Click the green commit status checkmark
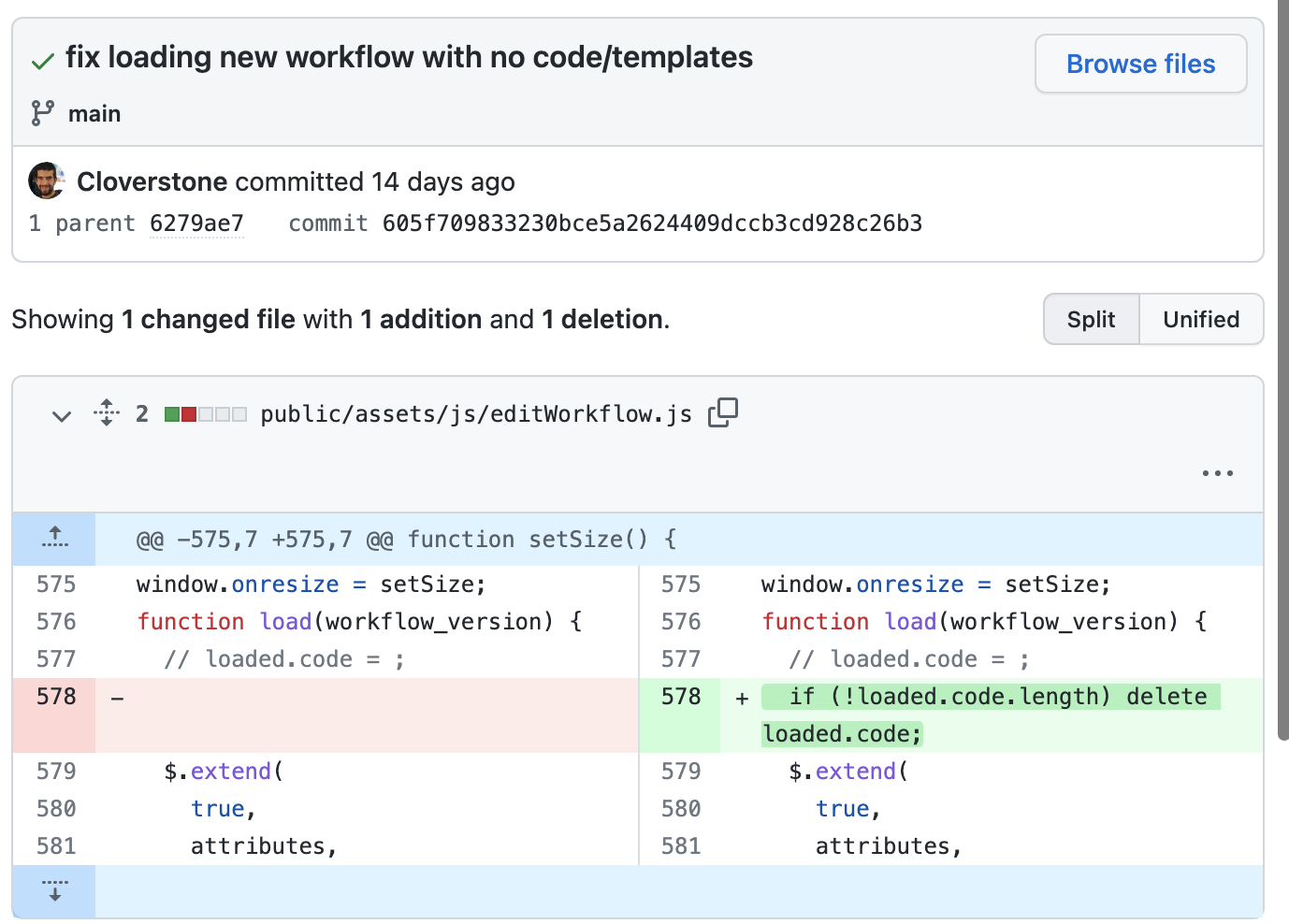 pos(42,62)
